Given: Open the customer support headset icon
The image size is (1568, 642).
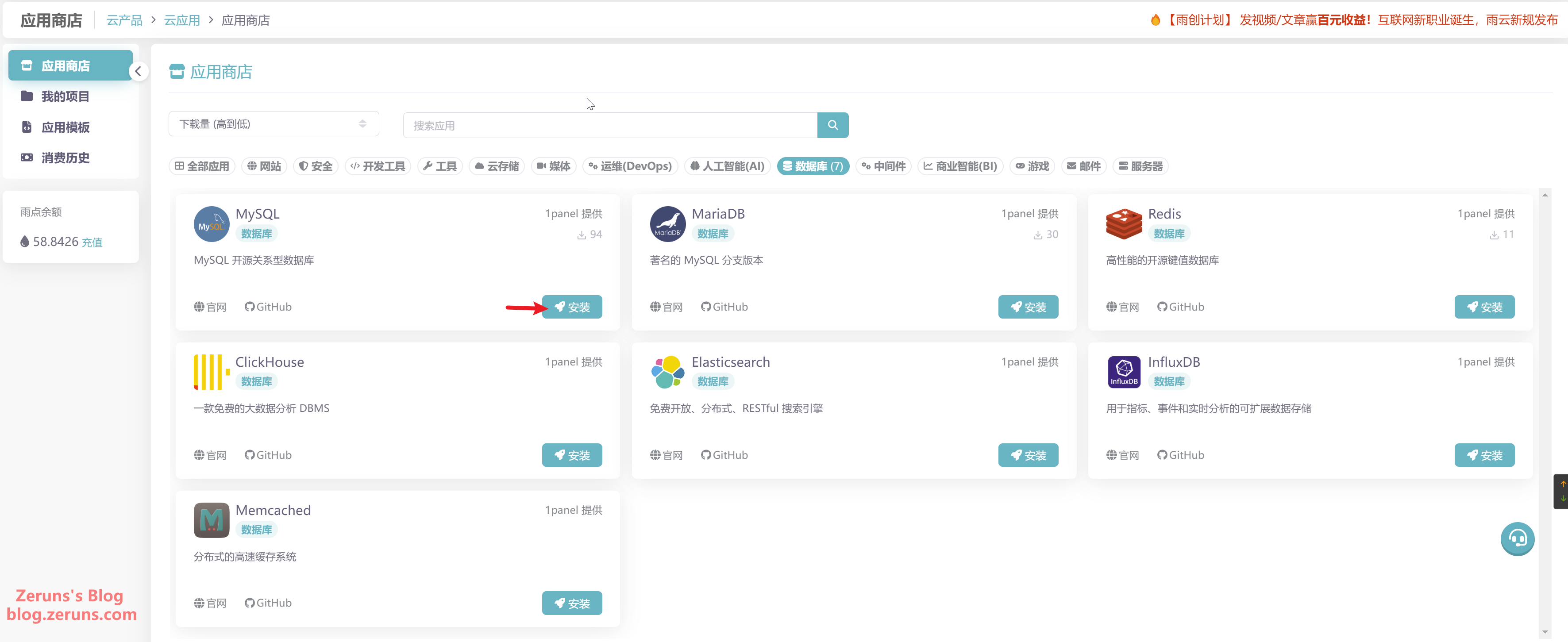Looking at the screenshot, I should click(1517, 538).
